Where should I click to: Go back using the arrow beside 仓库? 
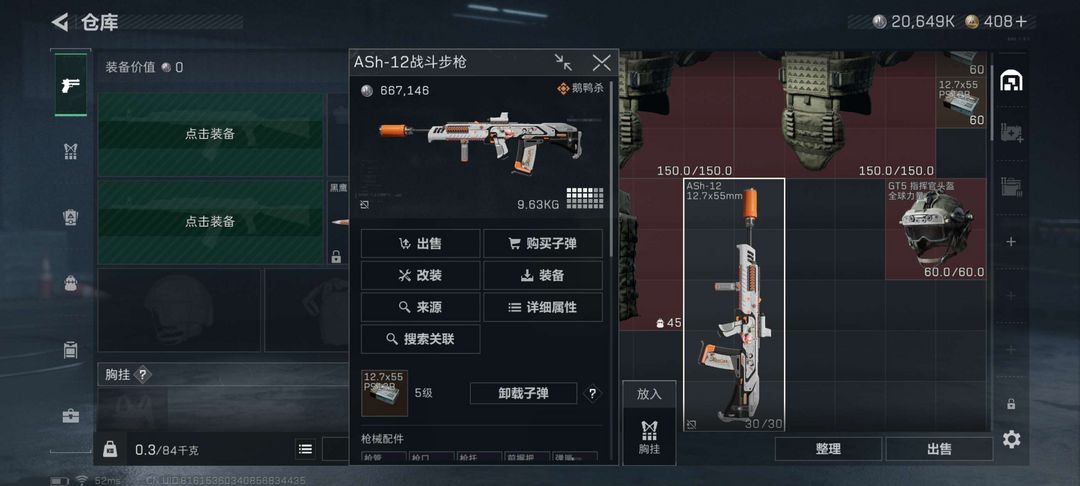[60, 23]
